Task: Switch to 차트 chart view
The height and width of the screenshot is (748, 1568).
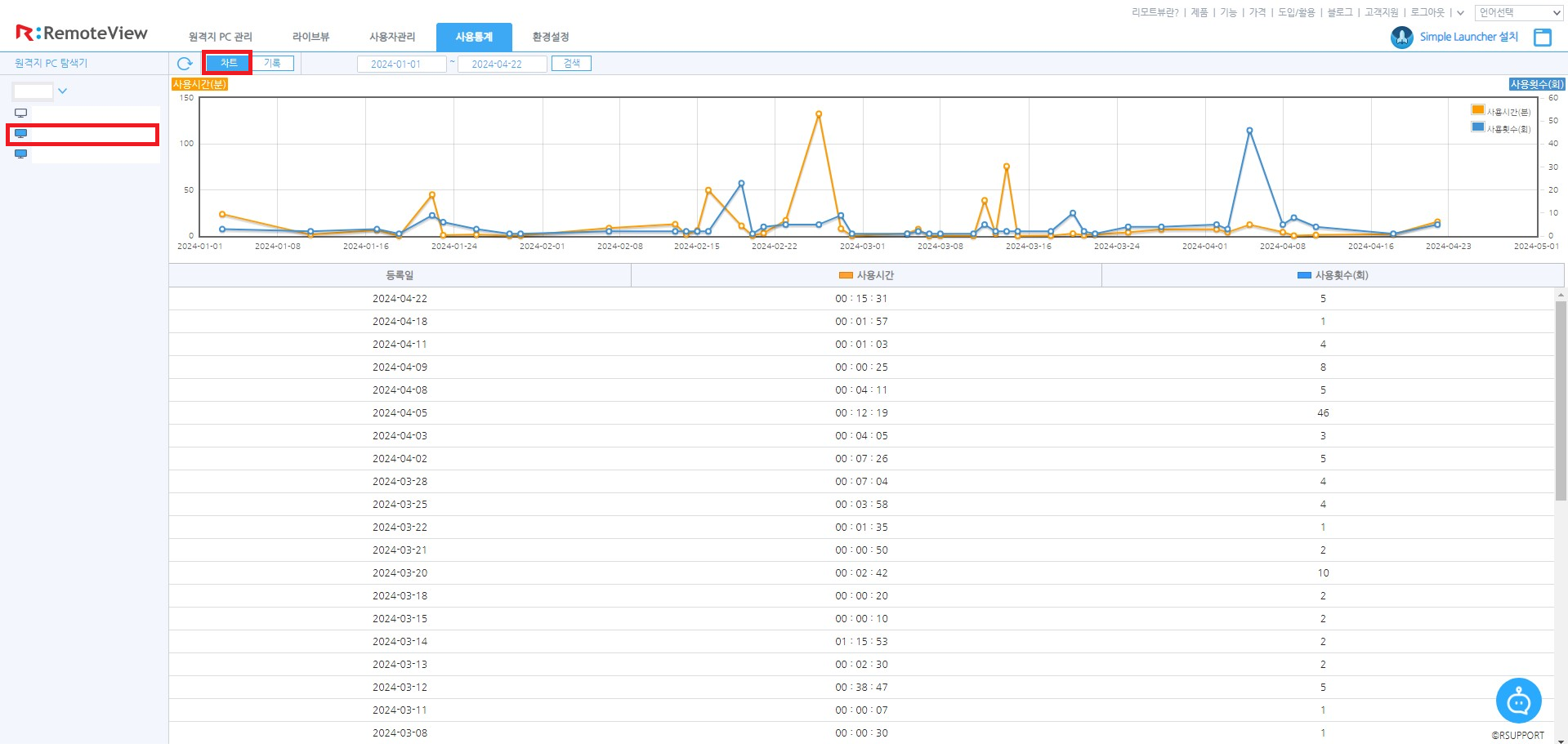Action: tap(228, 64)
